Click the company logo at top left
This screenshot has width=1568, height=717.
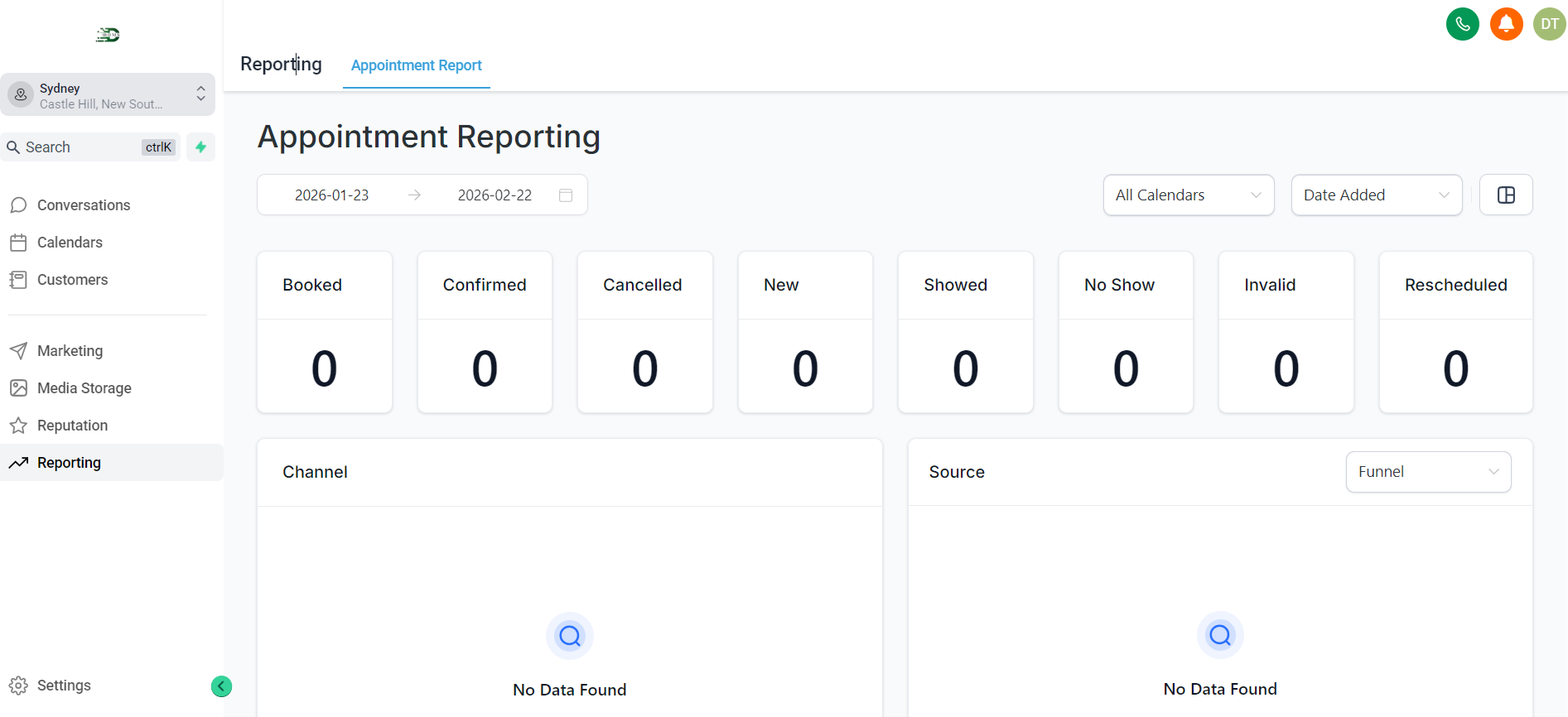[x=108, y=35]
